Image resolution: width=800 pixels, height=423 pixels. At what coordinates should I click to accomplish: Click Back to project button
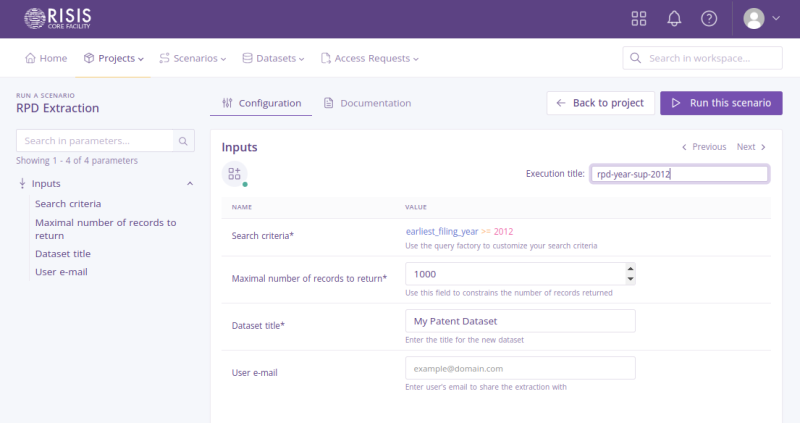point(600,103)
